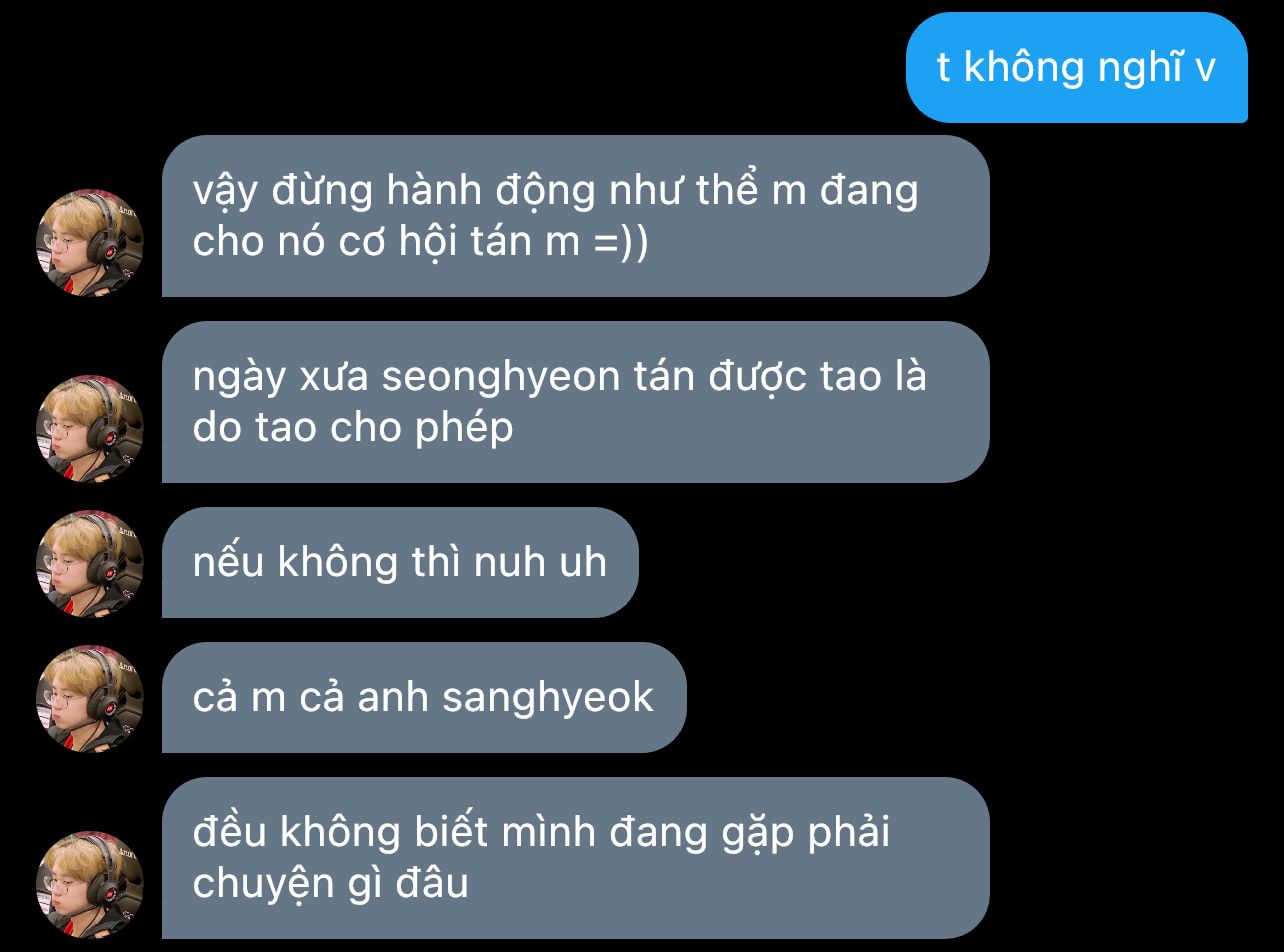
Task: Click the "nếu không thì nuh uh" bubble
Action: (x=400, y=562)
